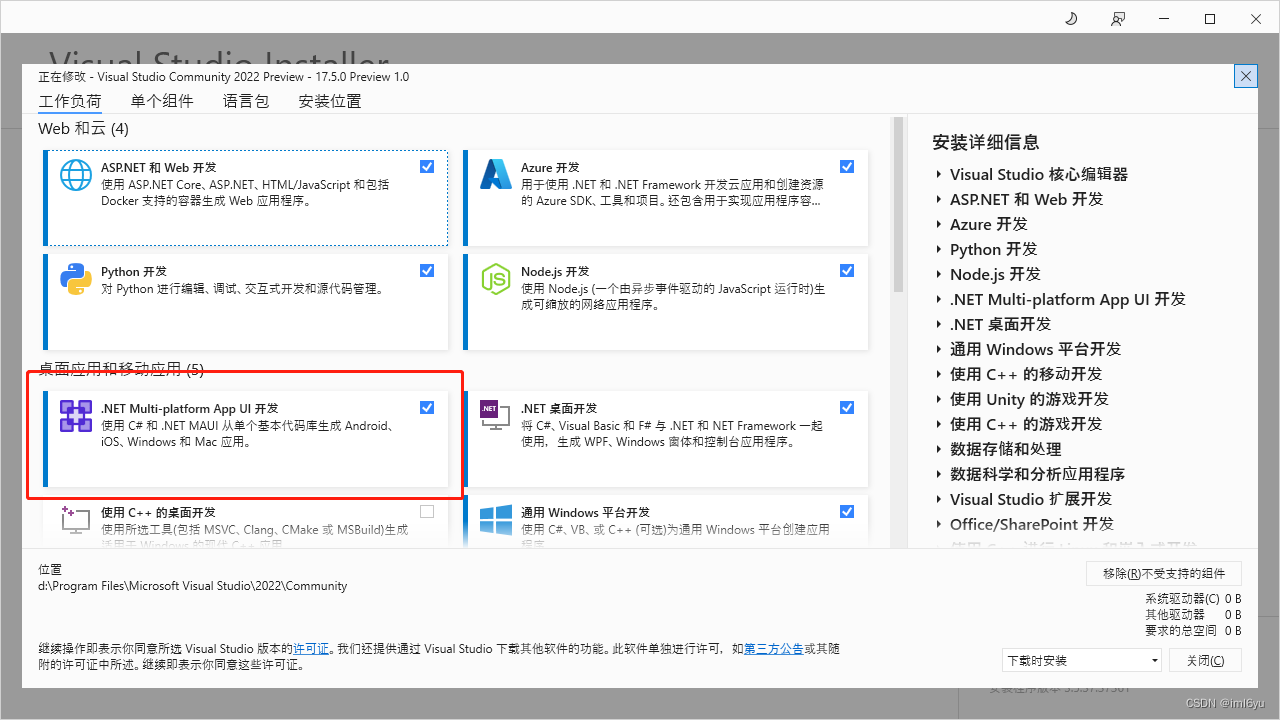
Task: Expand 通用 Windows 平台开发 details
Action: [940, 349]
